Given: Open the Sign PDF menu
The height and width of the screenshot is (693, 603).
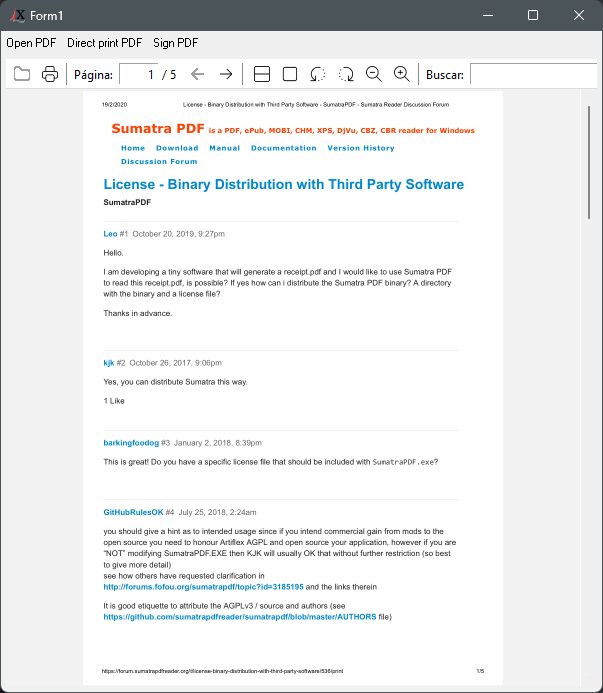Looking at the screenshot, I should (x=176, y=43).
